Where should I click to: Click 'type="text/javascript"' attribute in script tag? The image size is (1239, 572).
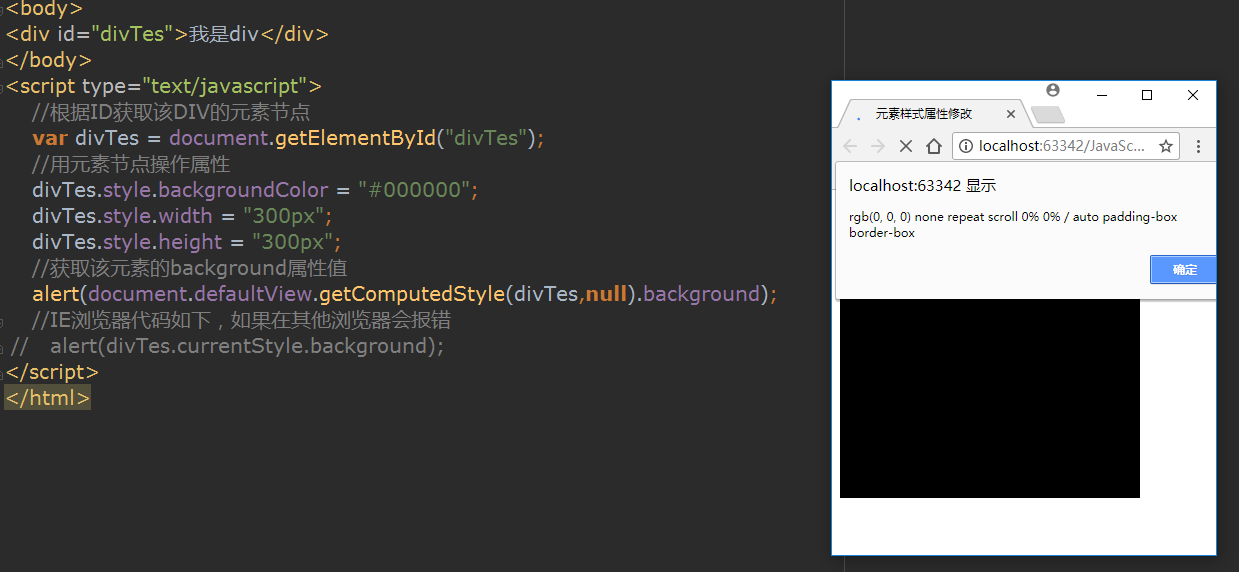[195, 86]
